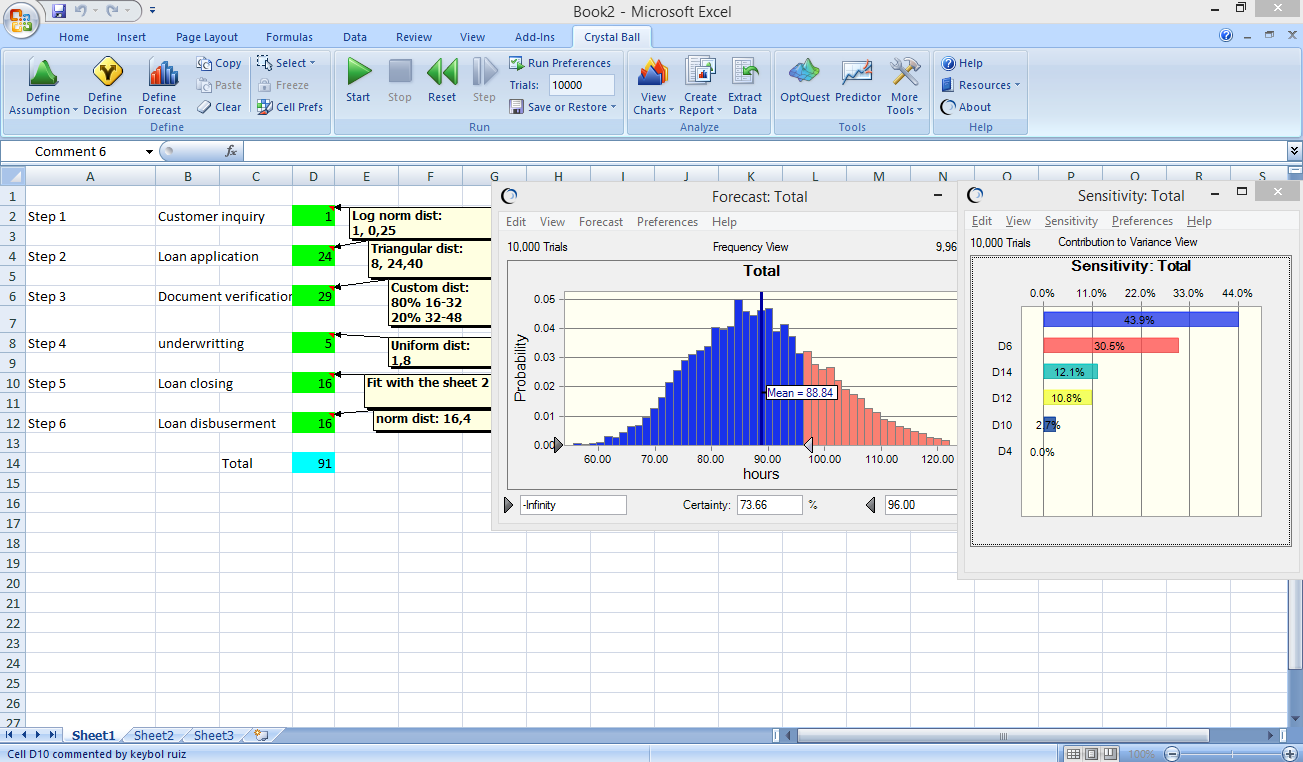This screenshot has width=1303, height=762.
Task: Open Cell Prefs
Action: [x=290, y=107]
